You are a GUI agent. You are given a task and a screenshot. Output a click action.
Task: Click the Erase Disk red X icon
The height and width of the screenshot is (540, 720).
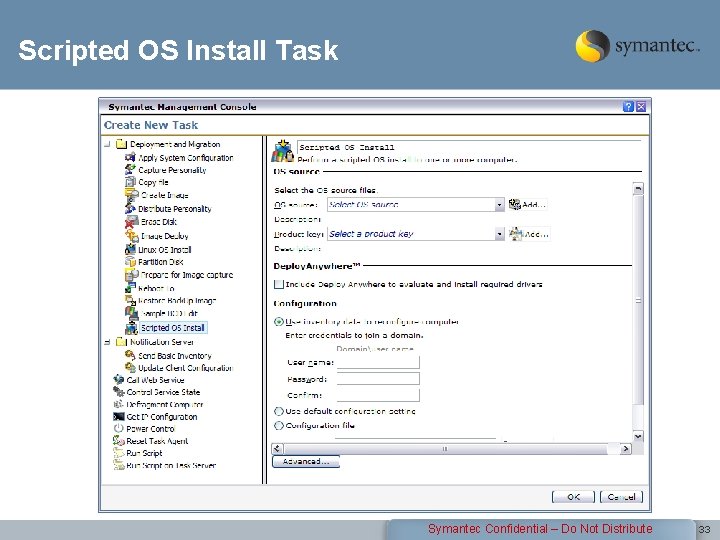[132, 222]
